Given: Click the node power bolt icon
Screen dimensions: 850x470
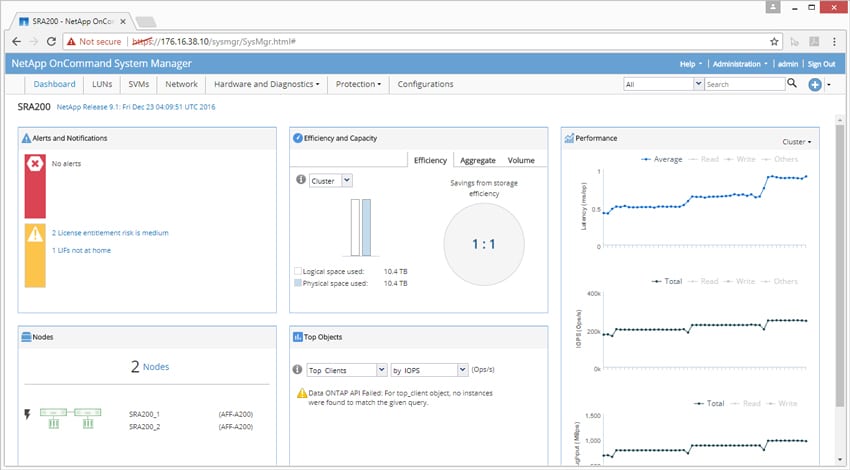Looking at the screenshot, I should click(x=27, y=415).
